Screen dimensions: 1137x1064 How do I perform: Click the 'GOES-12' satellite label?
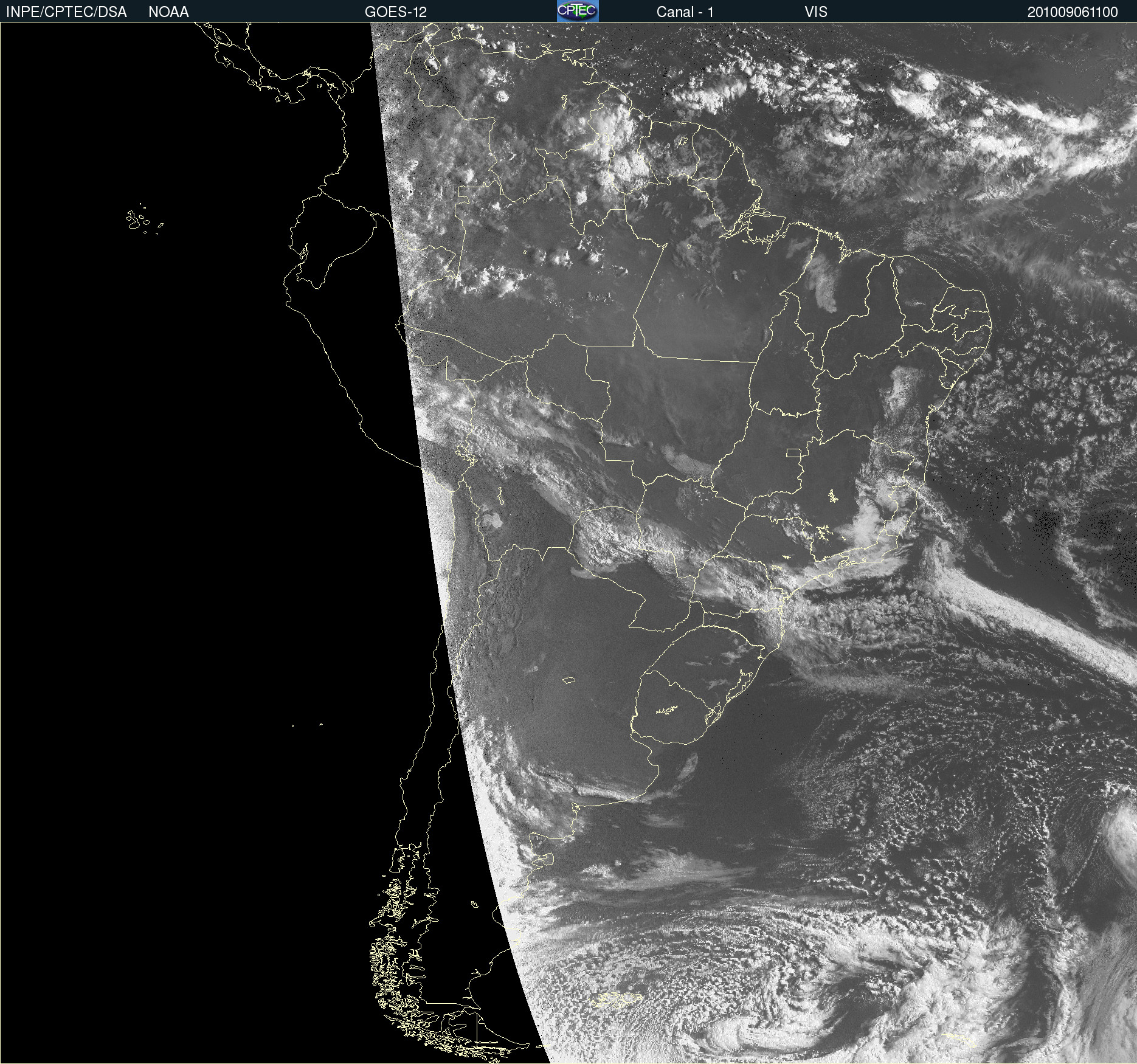click(x=396, y=12)
